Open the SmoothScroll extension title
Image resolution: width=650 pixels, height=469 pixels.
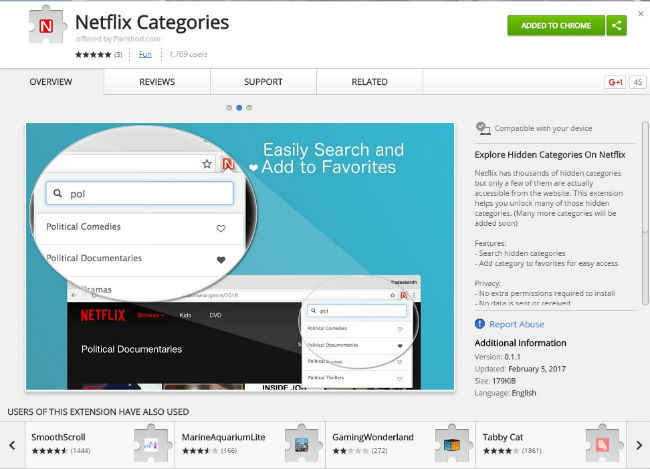pyautogui.click(x=58, y=437)
